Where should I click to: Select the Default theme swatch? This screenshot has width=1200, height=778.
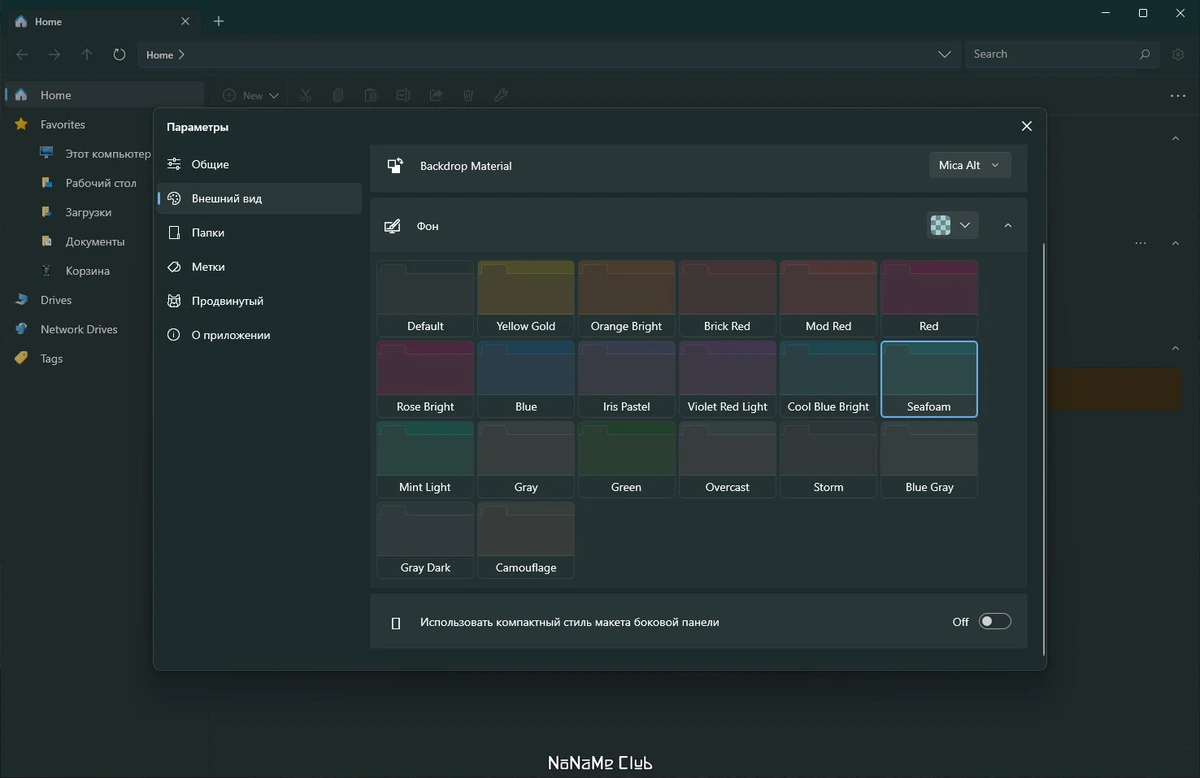[x=425, y=298]
